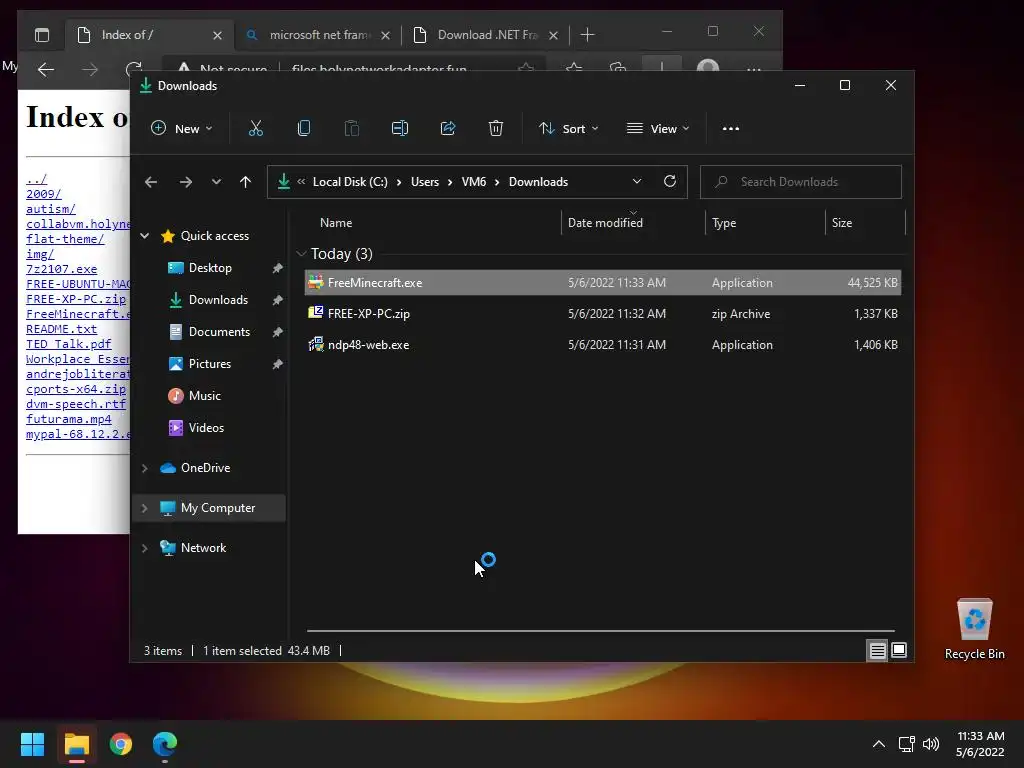Switch to details view layout icon
The height and width of the screenshot is (768, 1024).
coord(877,650)
